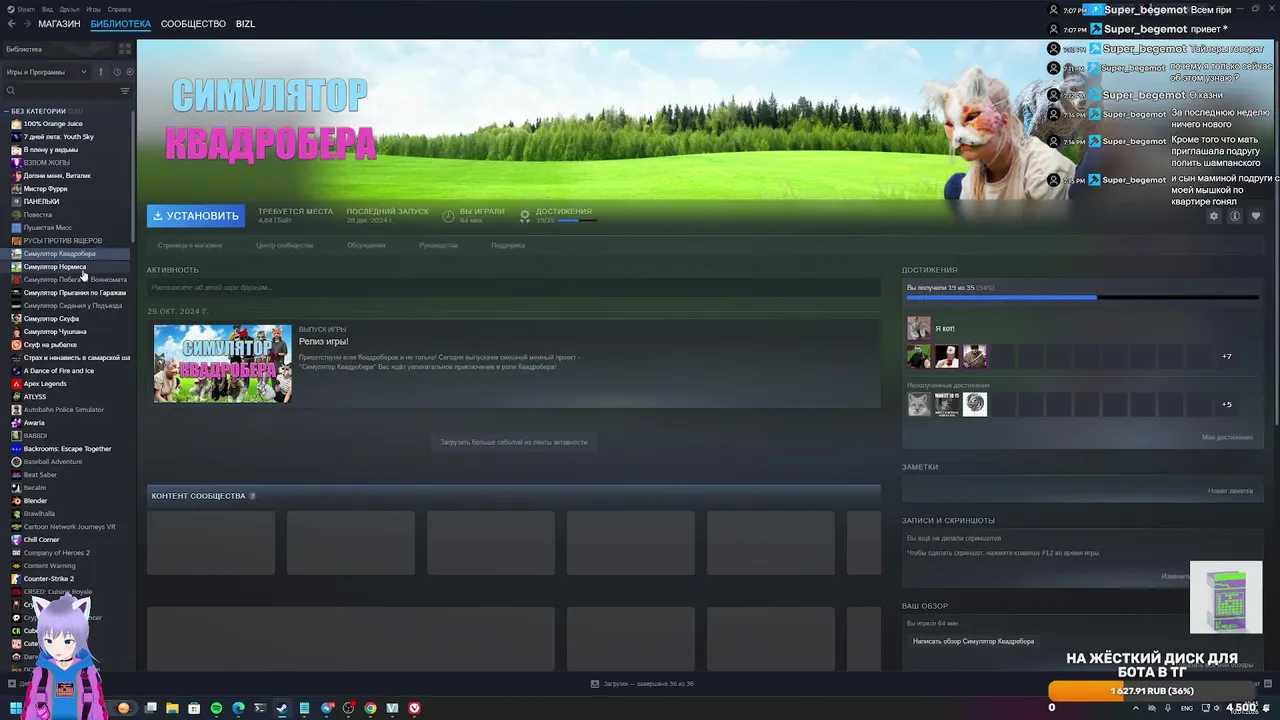
Task: Open the Игры menu
Action: 94,9
